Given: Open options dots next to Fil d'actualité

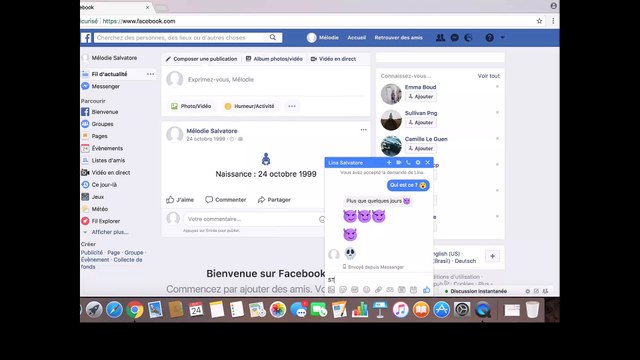Looking at the screenshot, I should 151,74.
